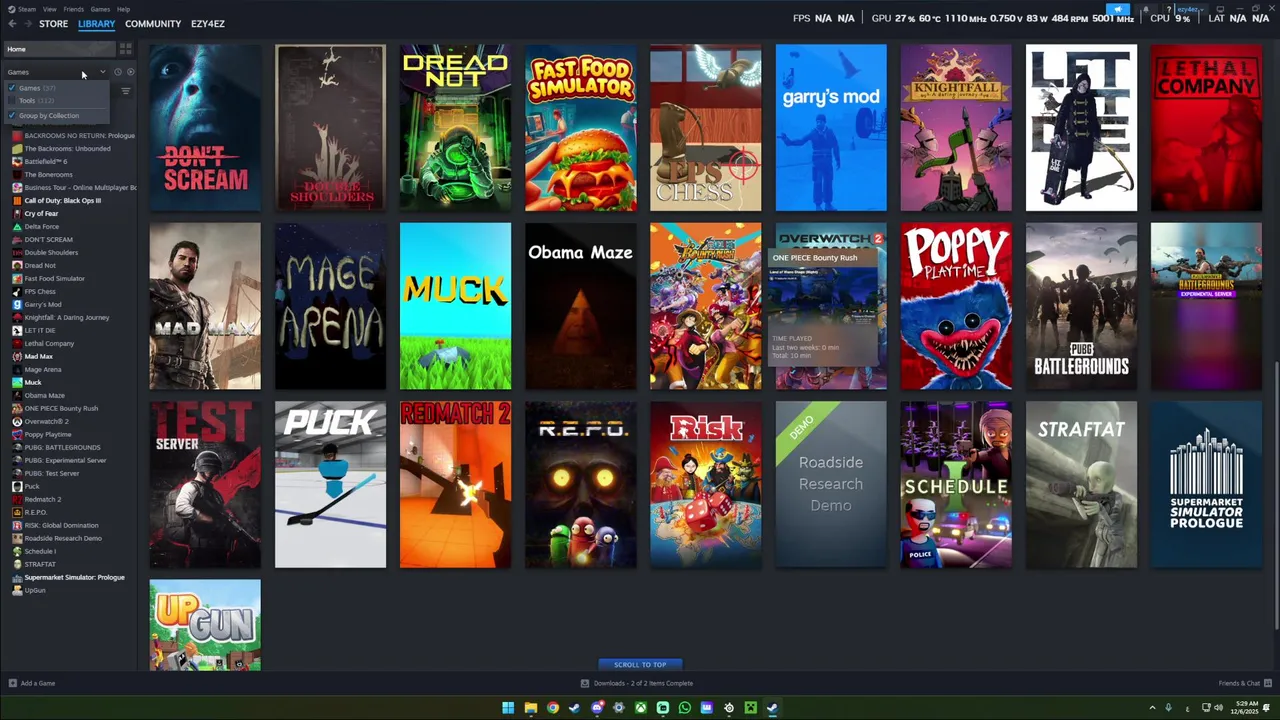The image size is (1280, 720).
Task: Collapse the Games filter dropdown arrow
Action: (x=102, y=72)
